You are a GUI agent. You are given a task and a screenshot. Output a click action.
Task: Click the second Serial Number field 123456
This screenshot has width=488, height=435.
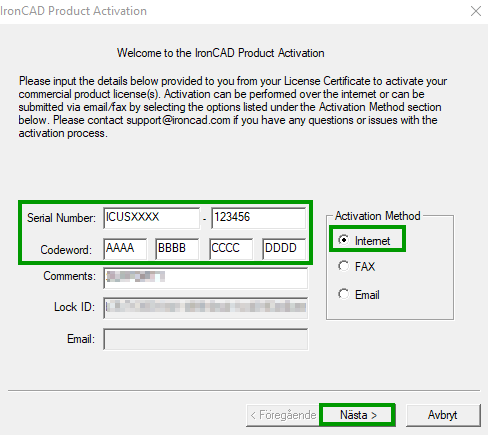pyautogui.click(x=258, y=218)
